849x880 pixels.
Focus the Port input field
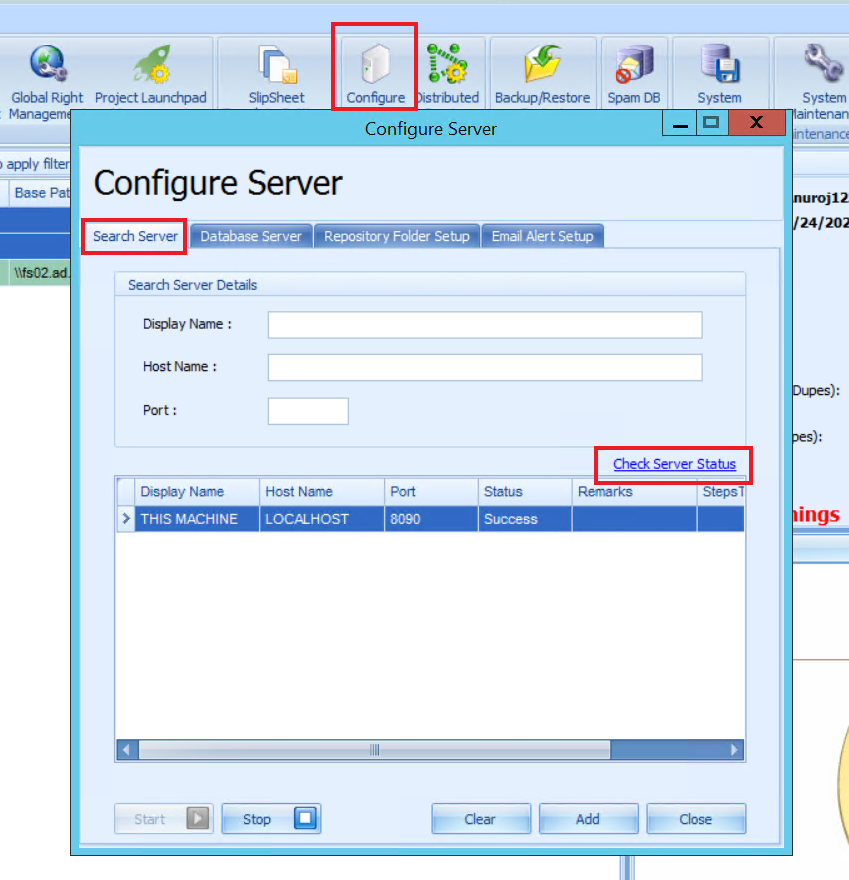coord(308,411)
